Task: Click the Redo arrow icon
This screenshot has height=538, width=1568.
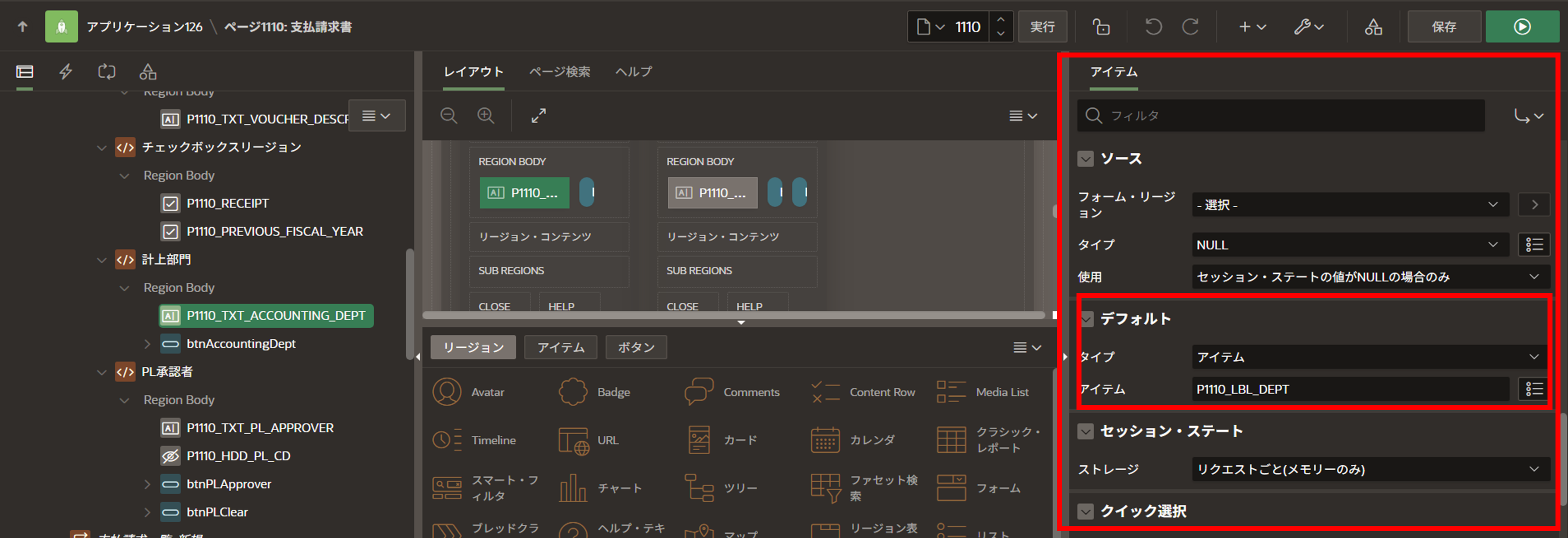Action: (1190, 27)
